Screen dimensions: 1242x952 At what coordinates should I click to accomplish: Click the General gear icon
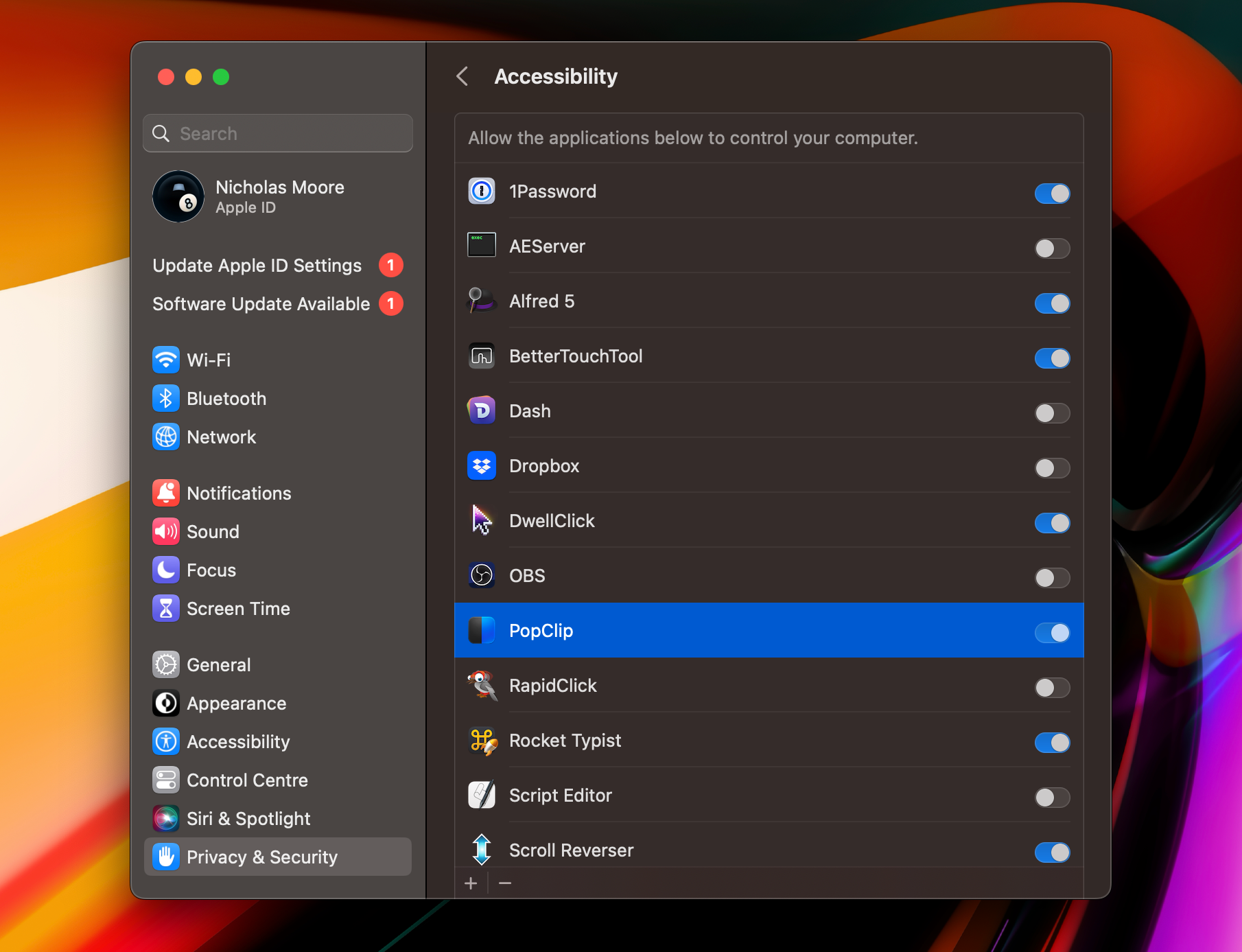[x=166, y=664]
